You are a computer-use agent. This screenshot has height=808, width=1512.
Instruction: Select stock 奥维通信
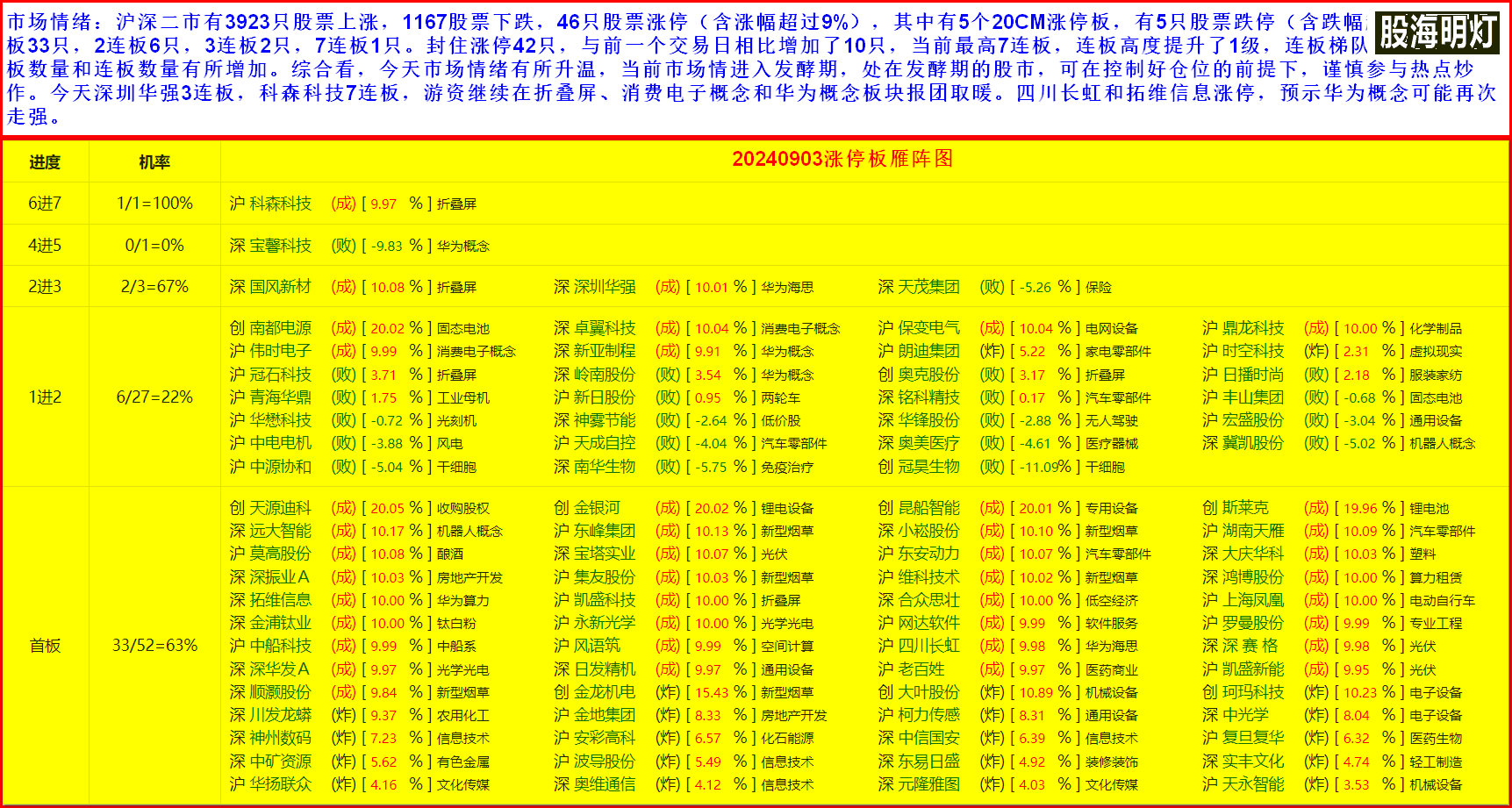(605, 784)
